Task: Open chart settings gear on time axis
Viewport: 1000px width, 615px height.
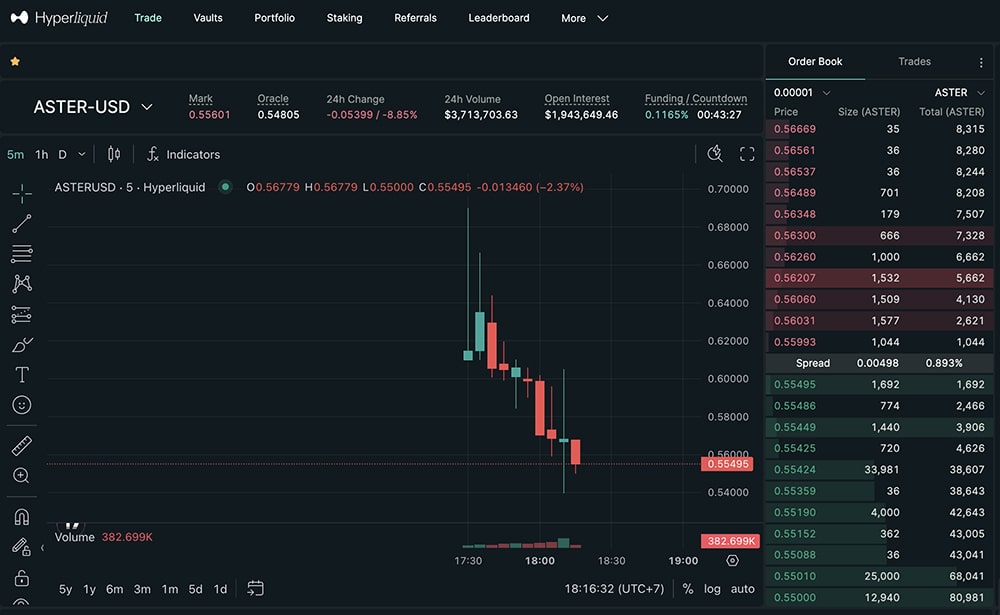Action: coord(732,560)
